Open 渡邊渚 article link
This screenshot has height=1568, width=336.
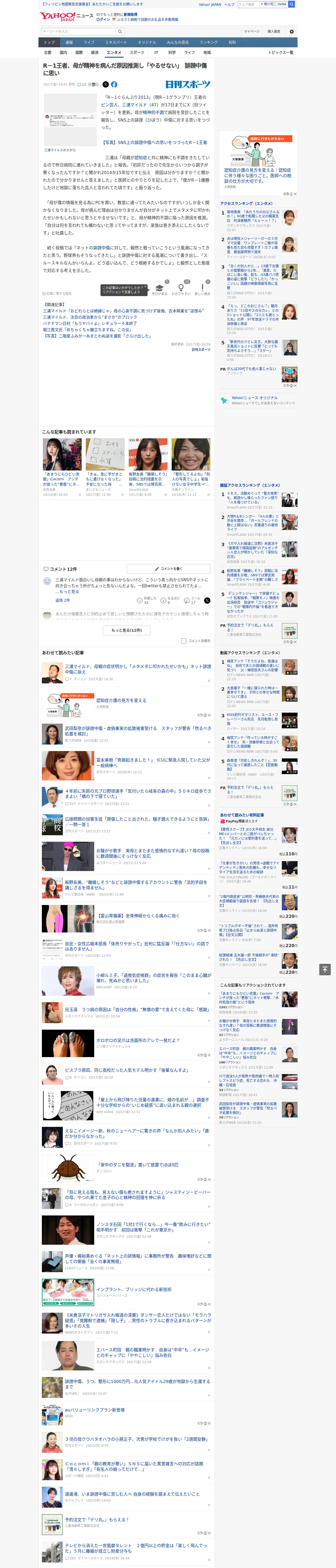tap(132, 1494)
